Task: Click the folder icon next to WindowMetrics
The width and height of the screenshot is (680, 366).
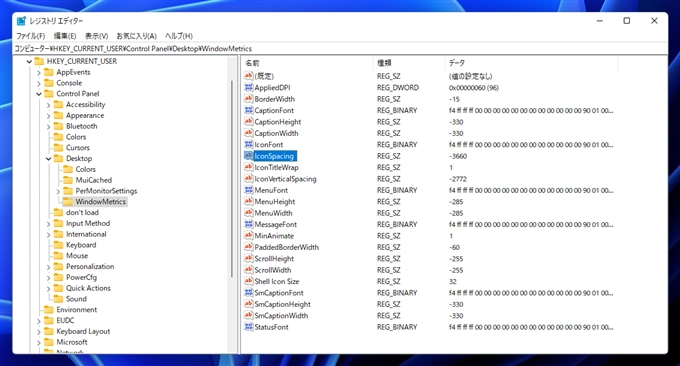Action: [68, 202]
